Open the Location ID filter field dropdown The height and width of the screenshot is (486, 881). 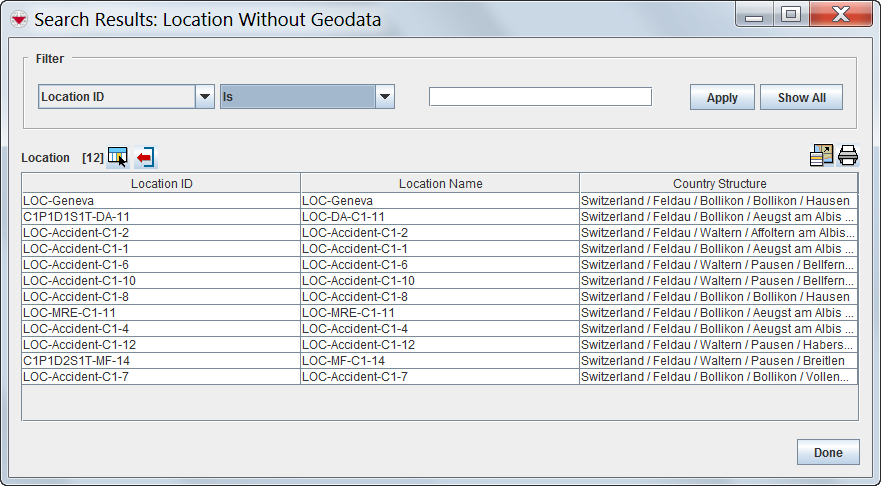(x=205, y=97)
